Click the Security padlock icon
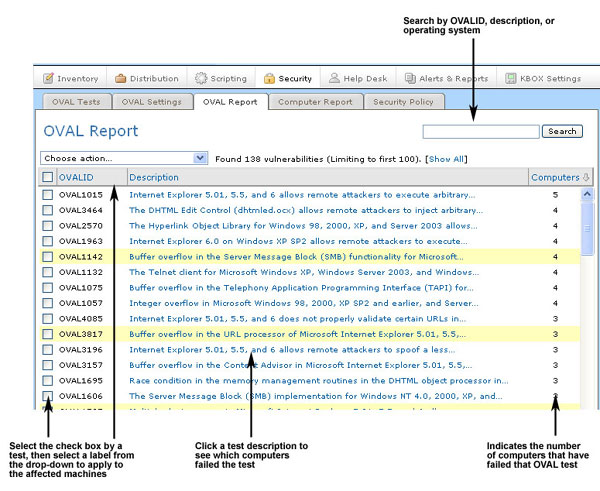Viewport: 600px width, 491px height. [270, 78]
